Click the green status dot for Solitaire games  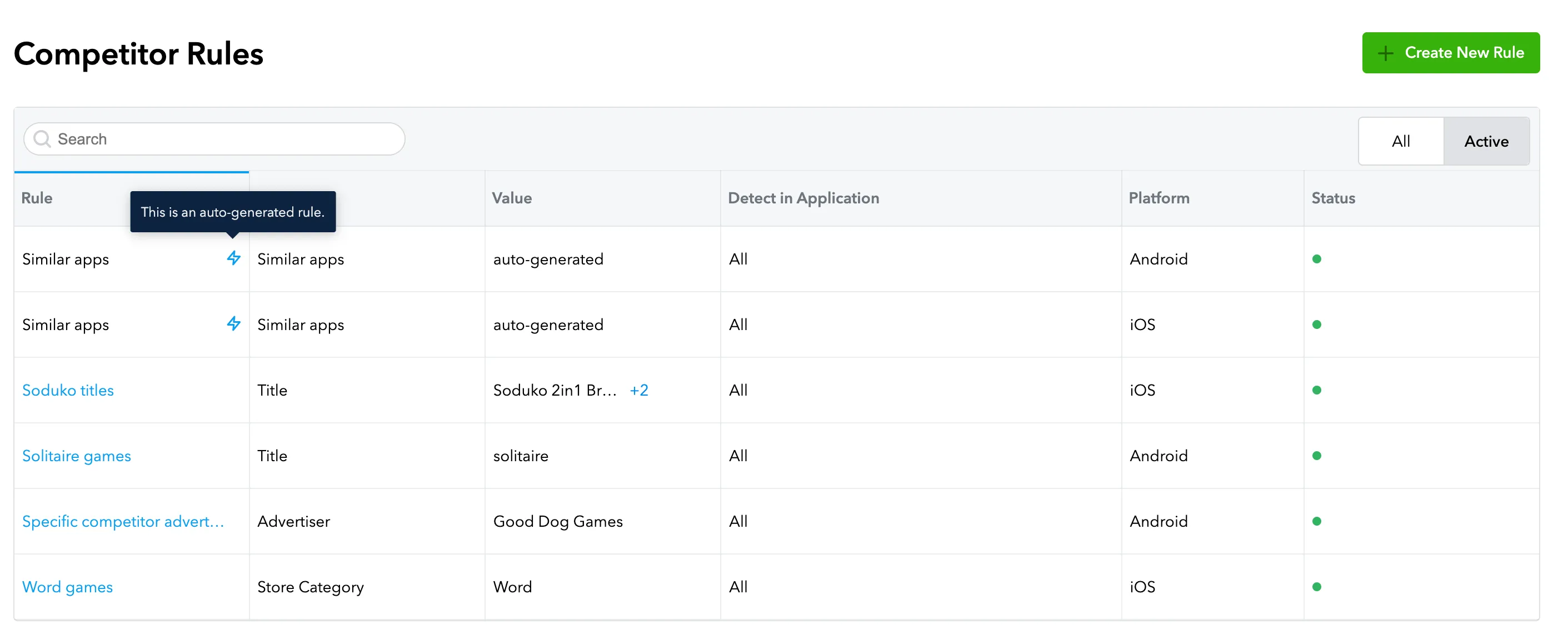1317,456
